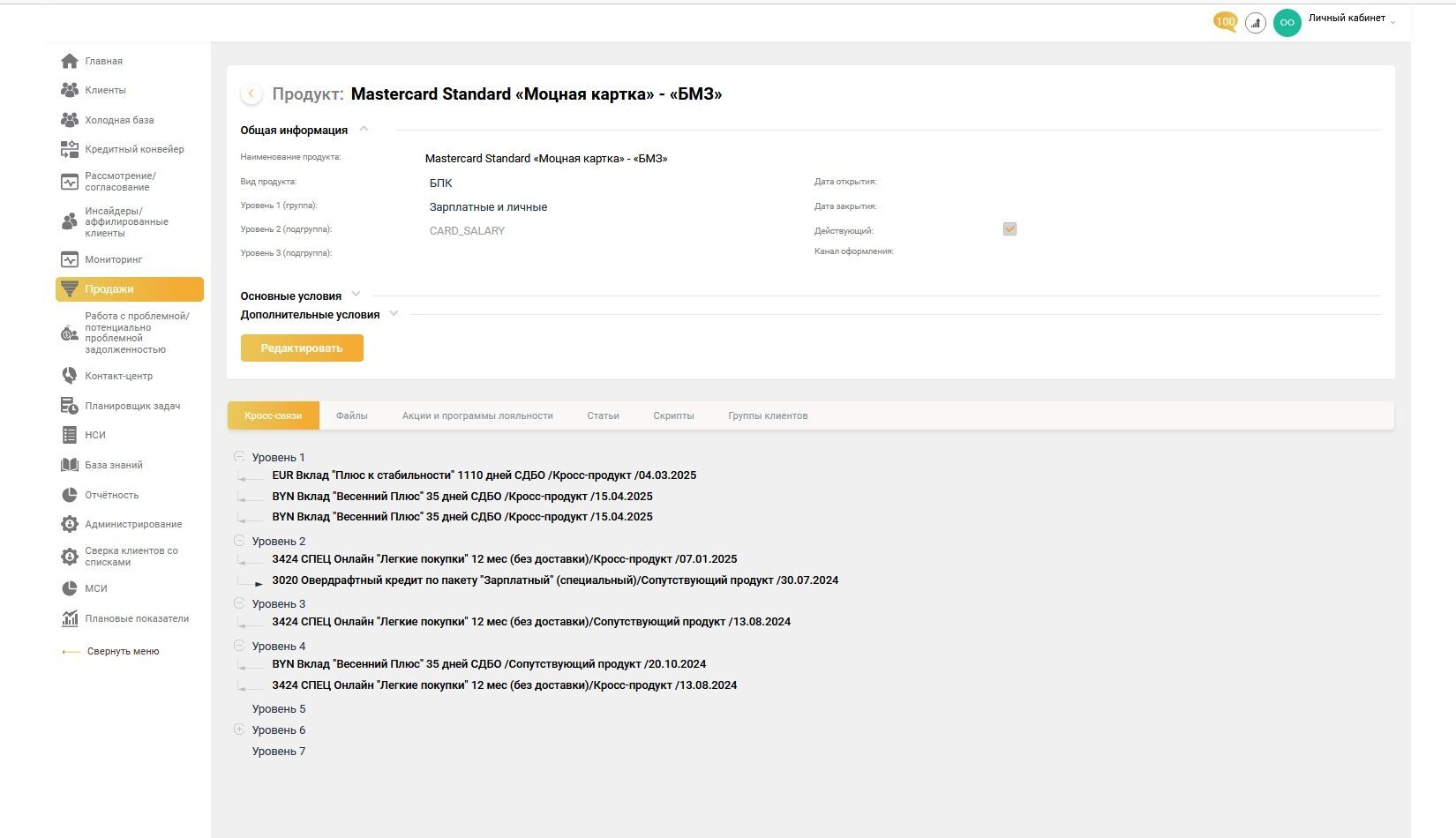Open Рассмотрение/согласование icon

pyautogui.click(x=70, y=182)
